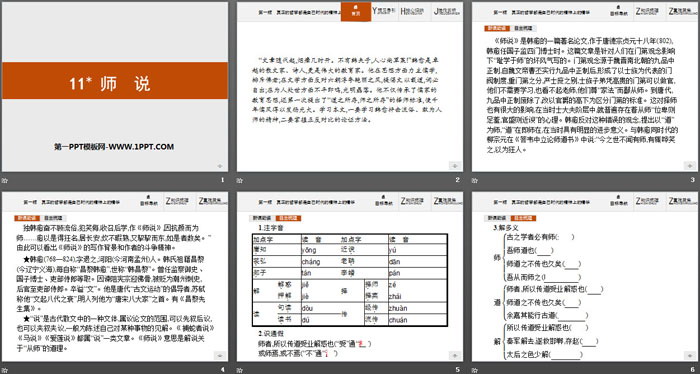Click the orange home icon tab on slide 2

pyautogui.click(x=356, y=12)
